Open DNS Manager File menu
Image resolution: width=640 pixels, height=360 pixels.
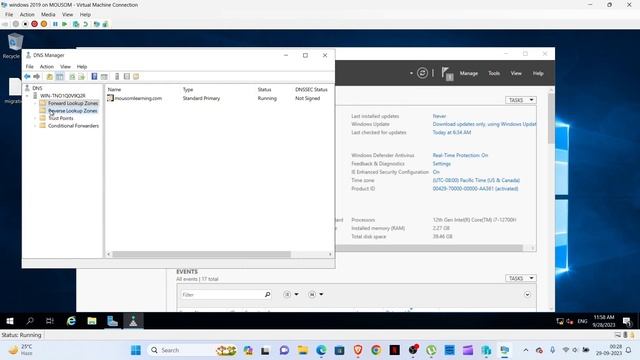pyautogui.click(x=30, y=67)
